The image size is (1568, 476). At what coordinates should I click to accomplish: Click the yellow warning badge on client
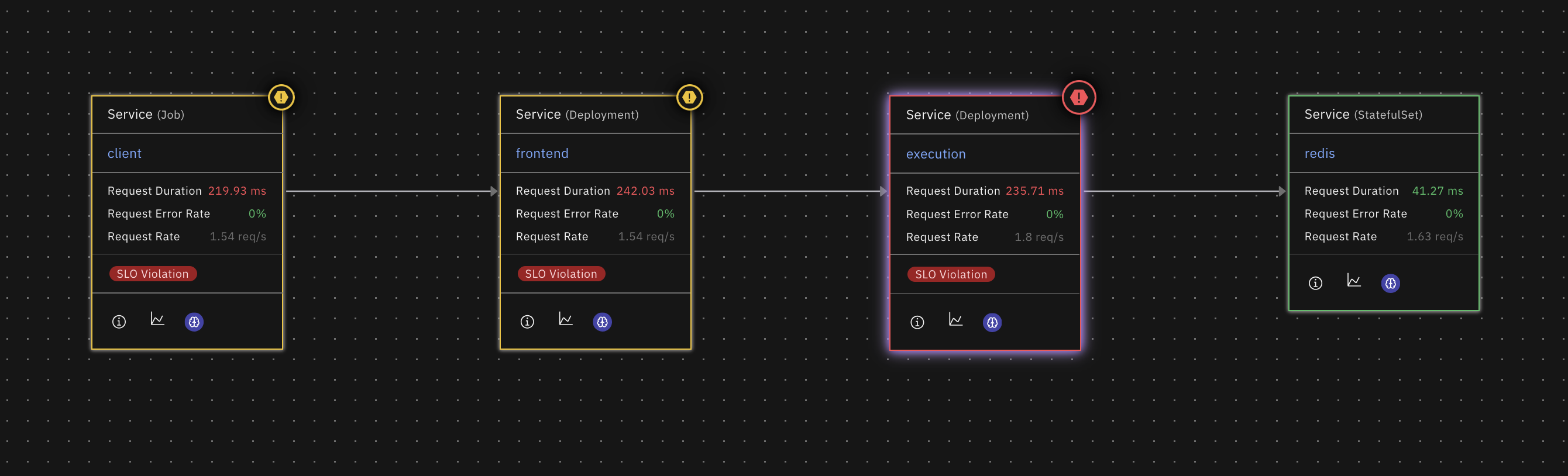coord(281,98)
